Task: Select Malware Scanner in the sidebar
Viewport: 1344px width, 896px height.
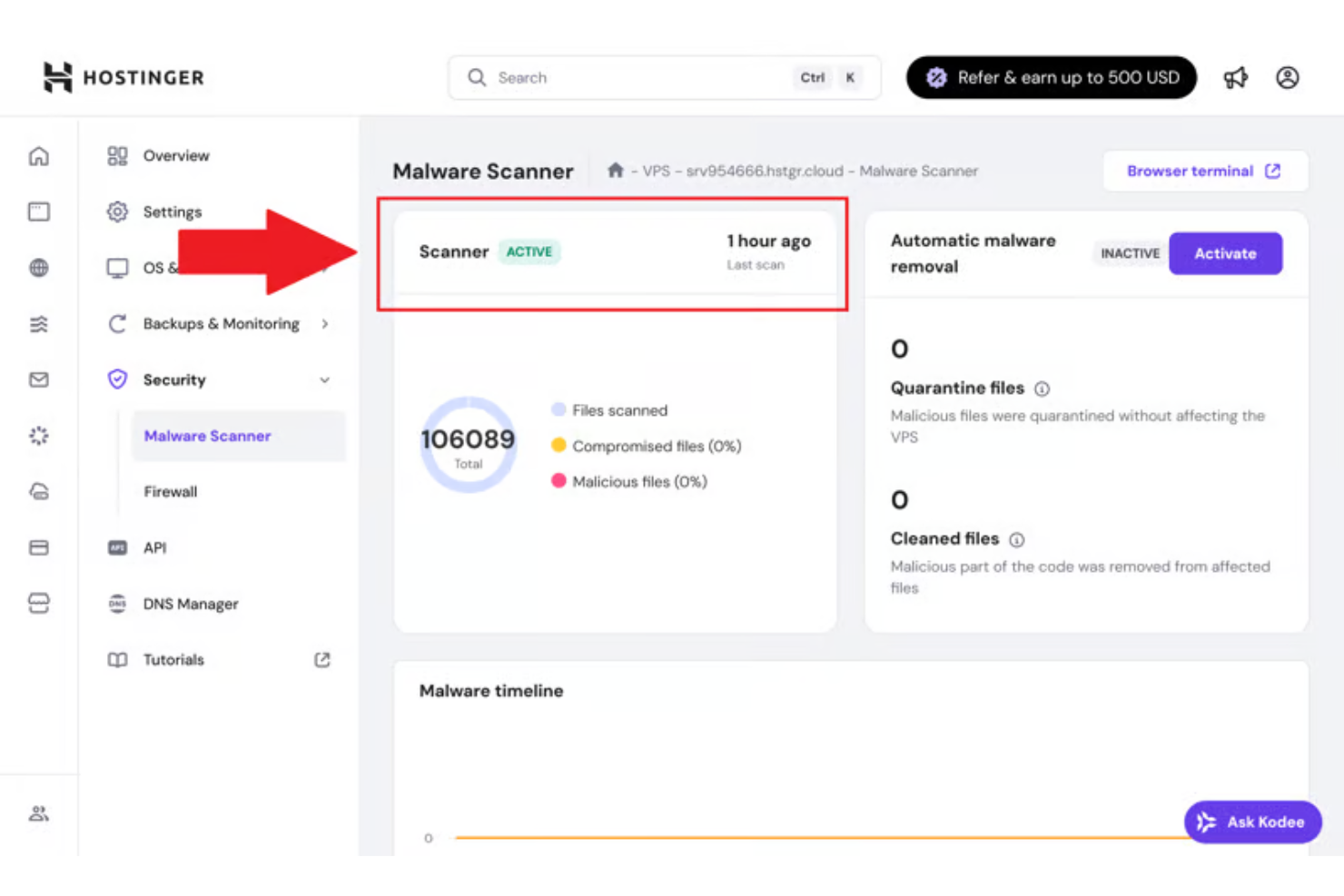Action: tap(207, 436)
